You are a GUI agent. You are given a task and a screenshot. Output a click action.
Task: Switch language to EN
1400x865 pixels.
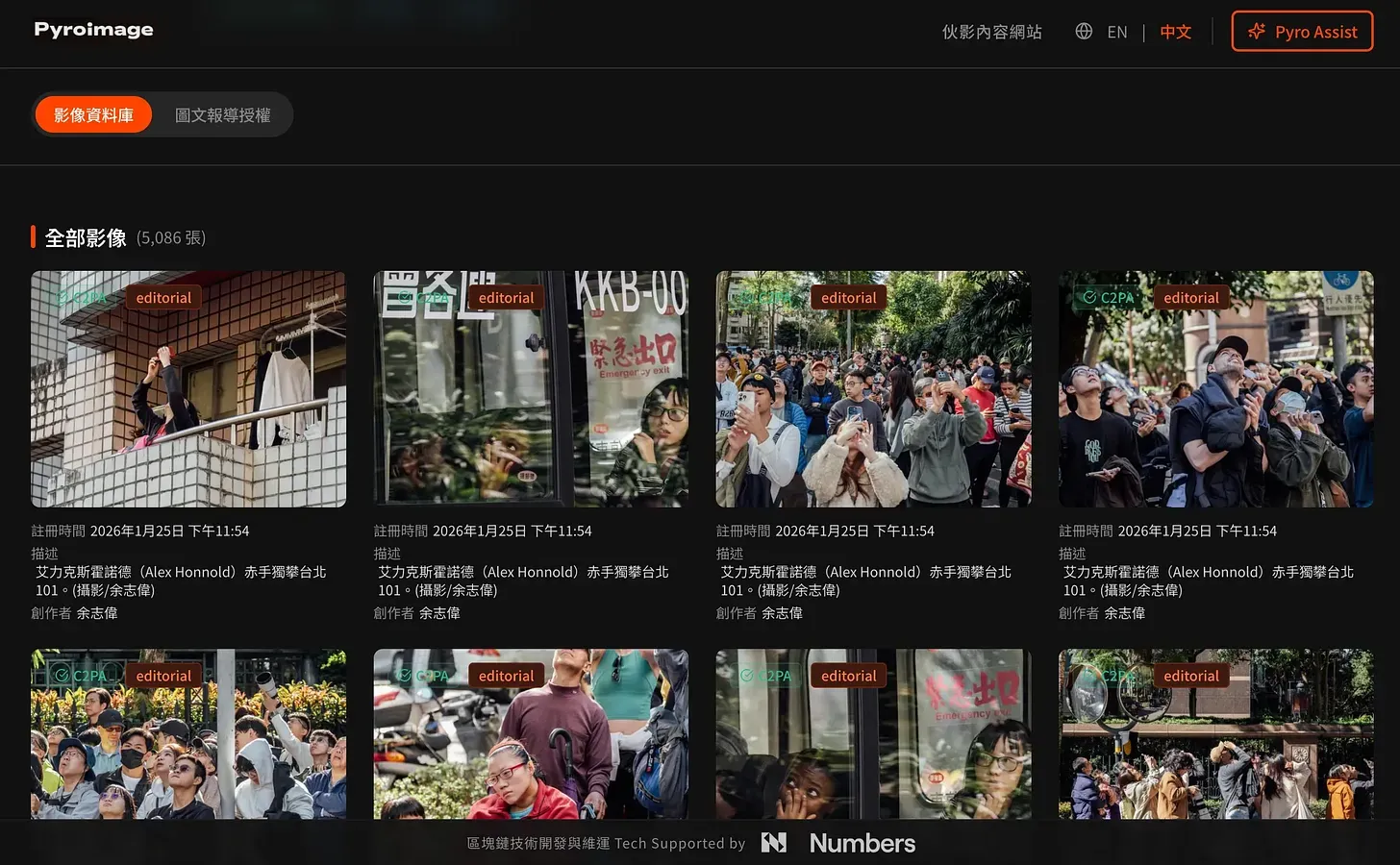click(1116, 32)
